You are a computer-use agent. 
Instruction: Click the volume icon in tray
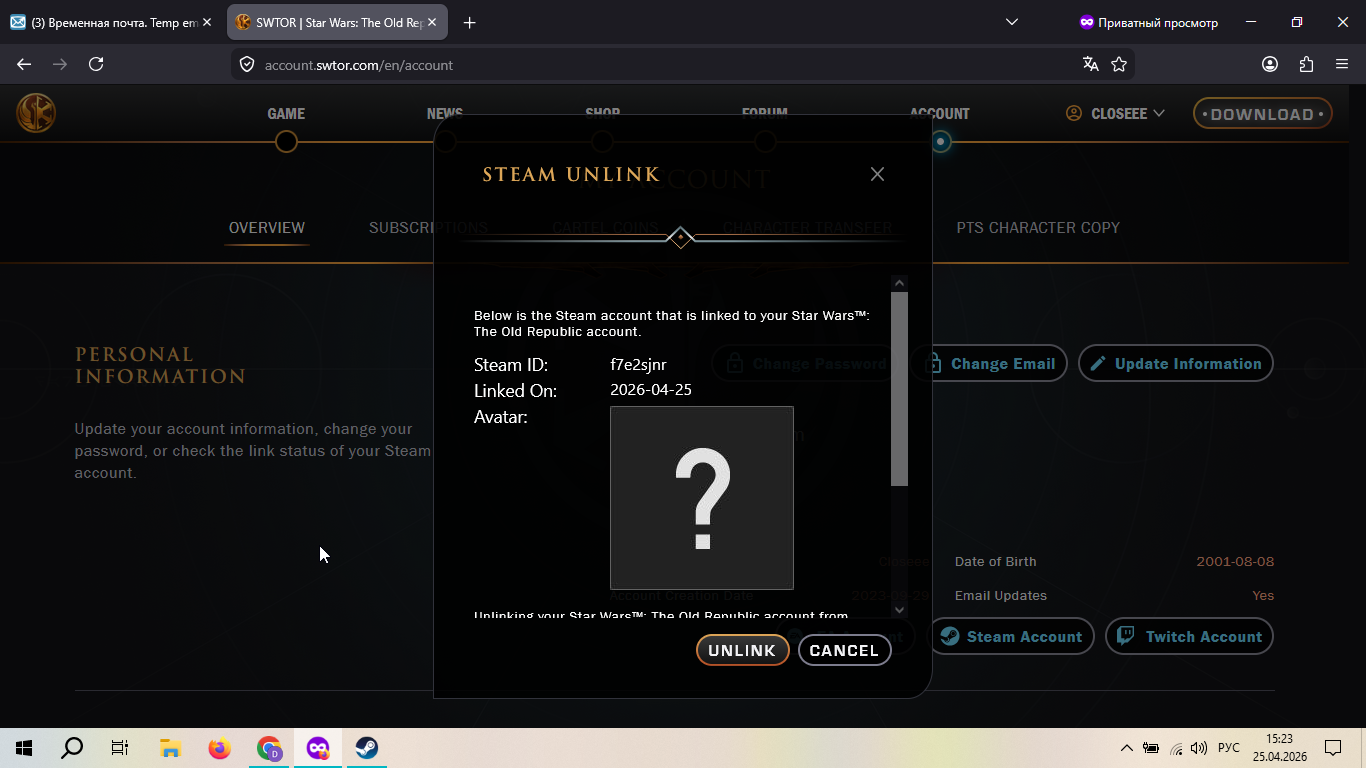pos(1199,748)
